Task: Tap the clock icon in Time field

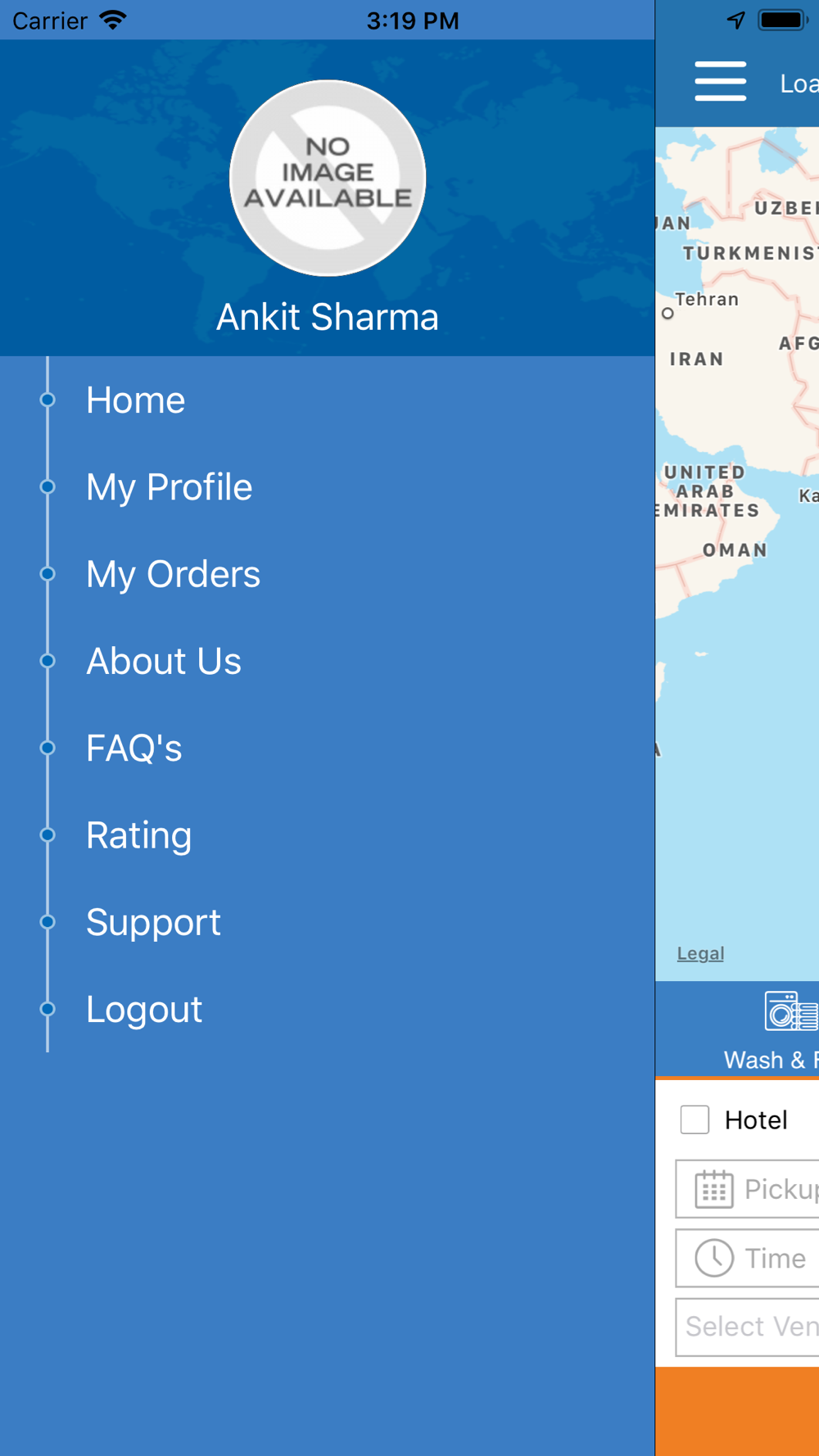Action: (714, 1258)
